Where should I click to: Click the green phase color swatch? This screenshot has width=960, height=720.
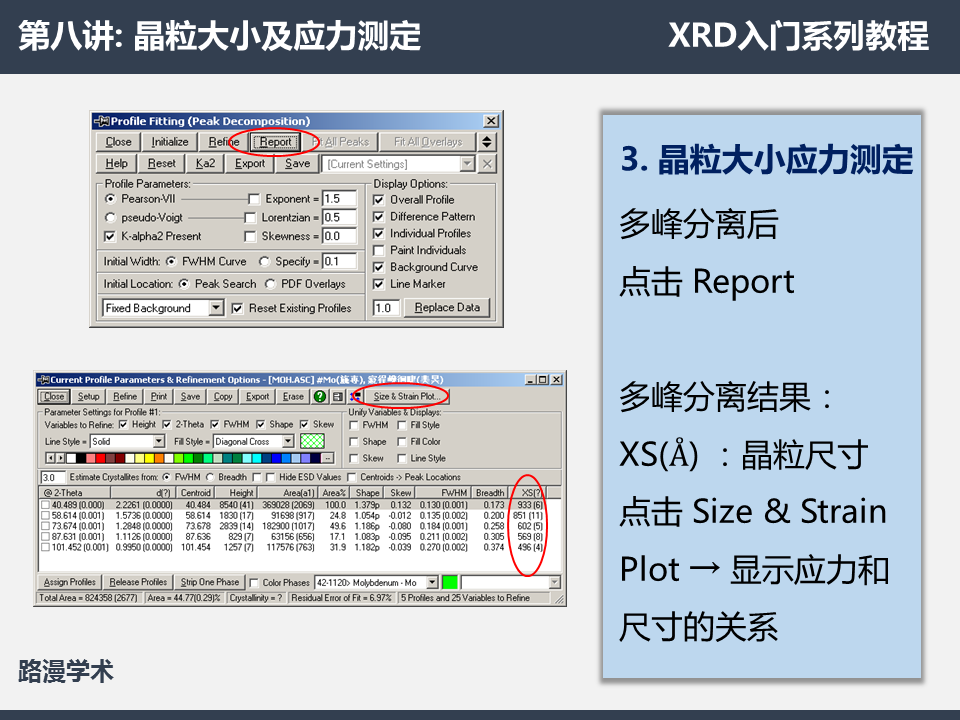[x=450, y=582]
